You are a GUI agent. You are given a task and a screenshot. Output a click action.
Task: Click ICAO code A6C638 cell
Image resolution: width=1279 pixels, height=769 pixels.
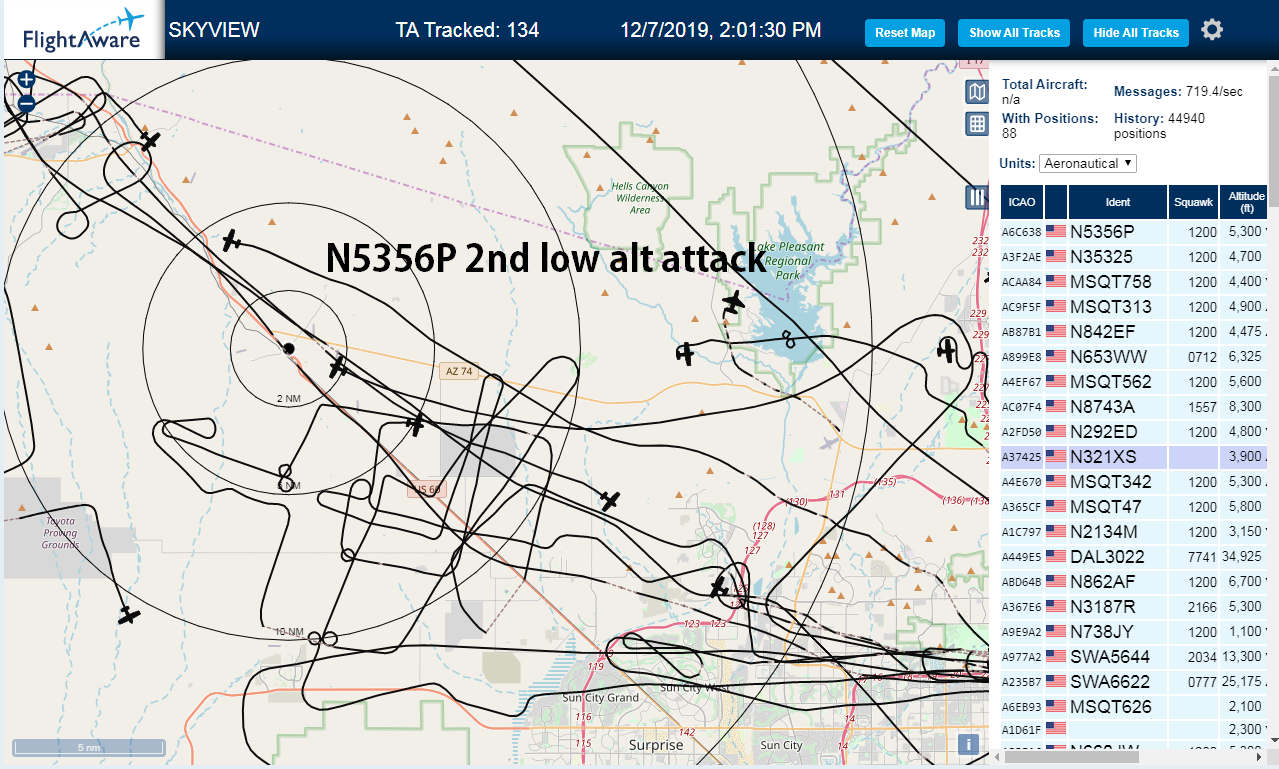(1022, 232)
